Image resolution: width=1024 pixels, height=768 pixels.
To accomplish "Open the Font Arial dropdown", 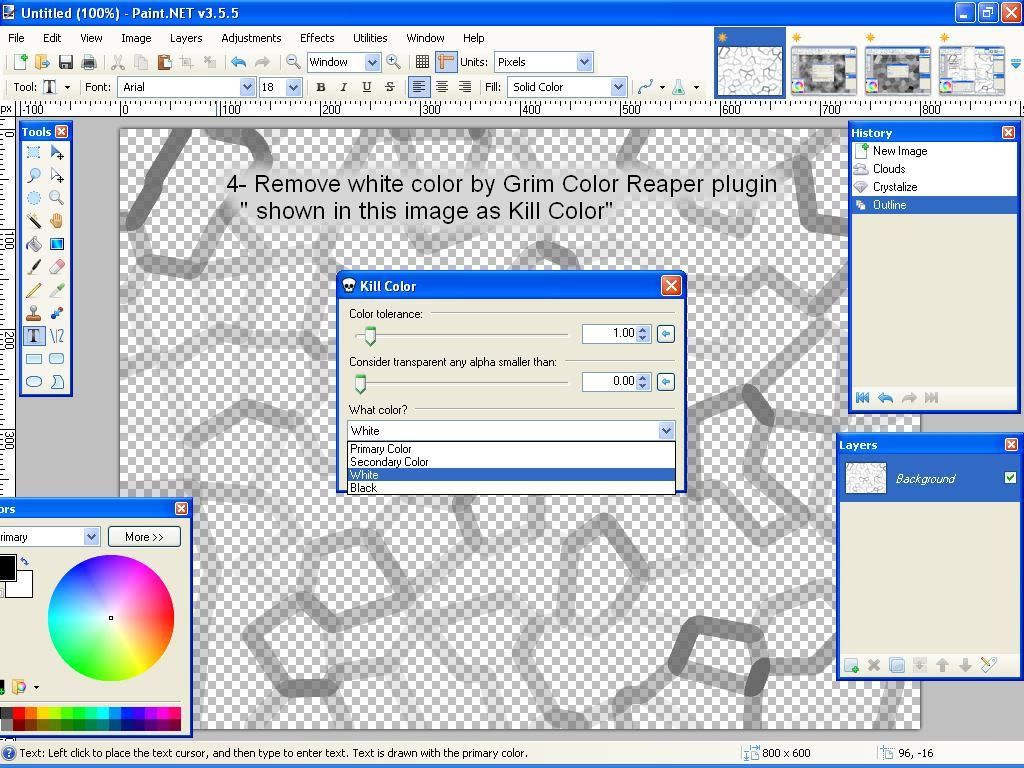I will 247,87.
